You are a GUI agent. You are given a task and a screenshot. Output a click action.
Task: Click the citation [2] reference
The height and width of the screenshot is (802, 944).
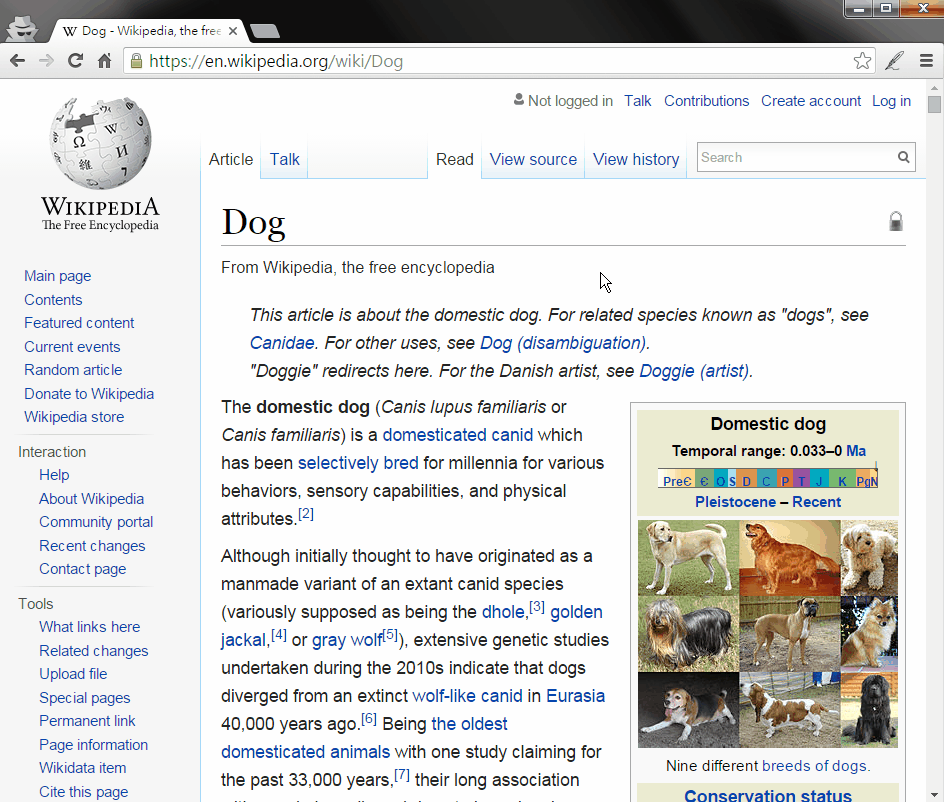[x=306, y=514]
